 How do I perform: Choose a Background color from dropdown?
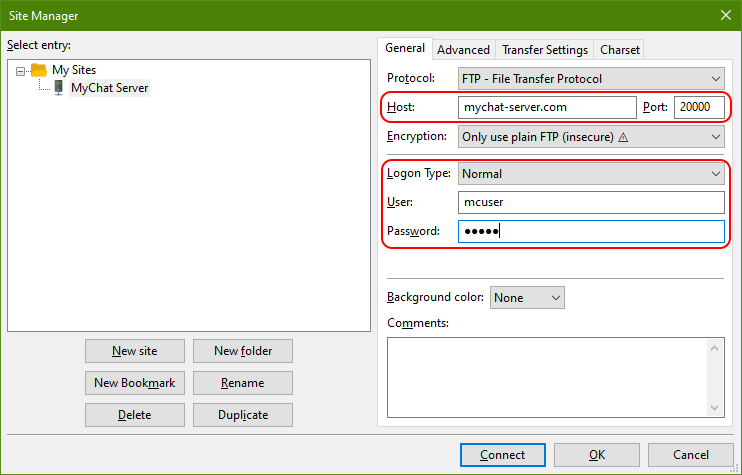tap(527, 297)
